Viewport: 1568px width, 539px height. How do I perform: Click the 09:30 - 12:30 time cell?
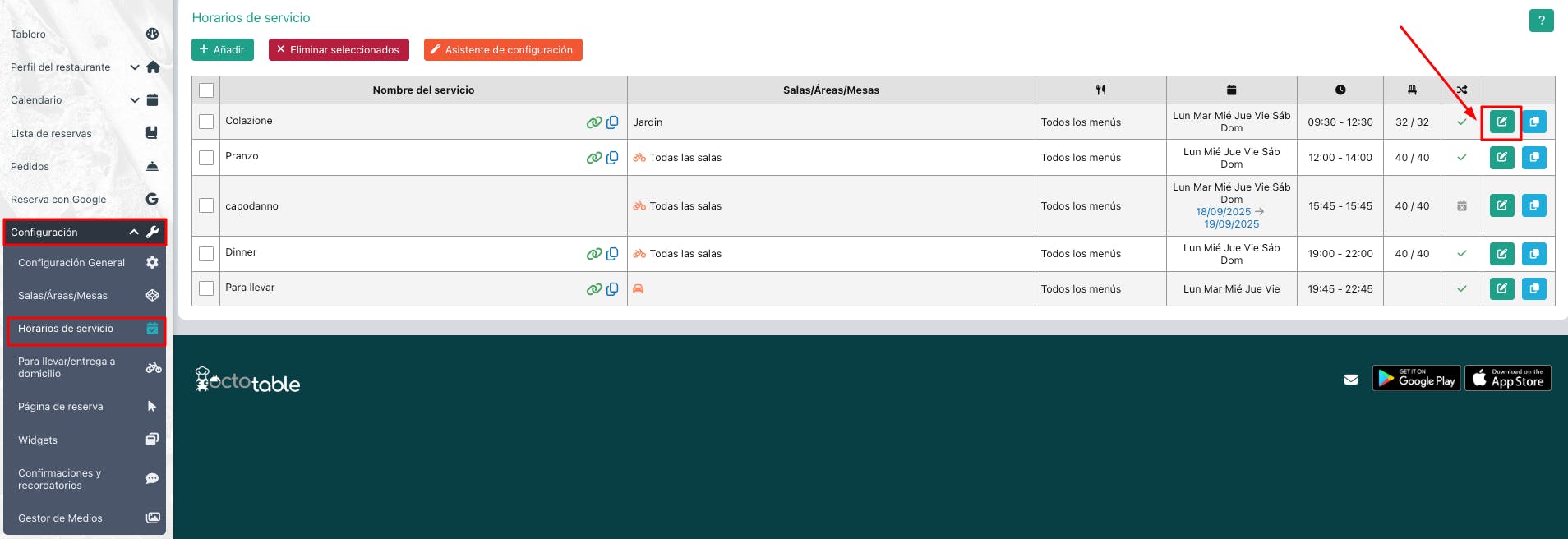click(1340, 122)
